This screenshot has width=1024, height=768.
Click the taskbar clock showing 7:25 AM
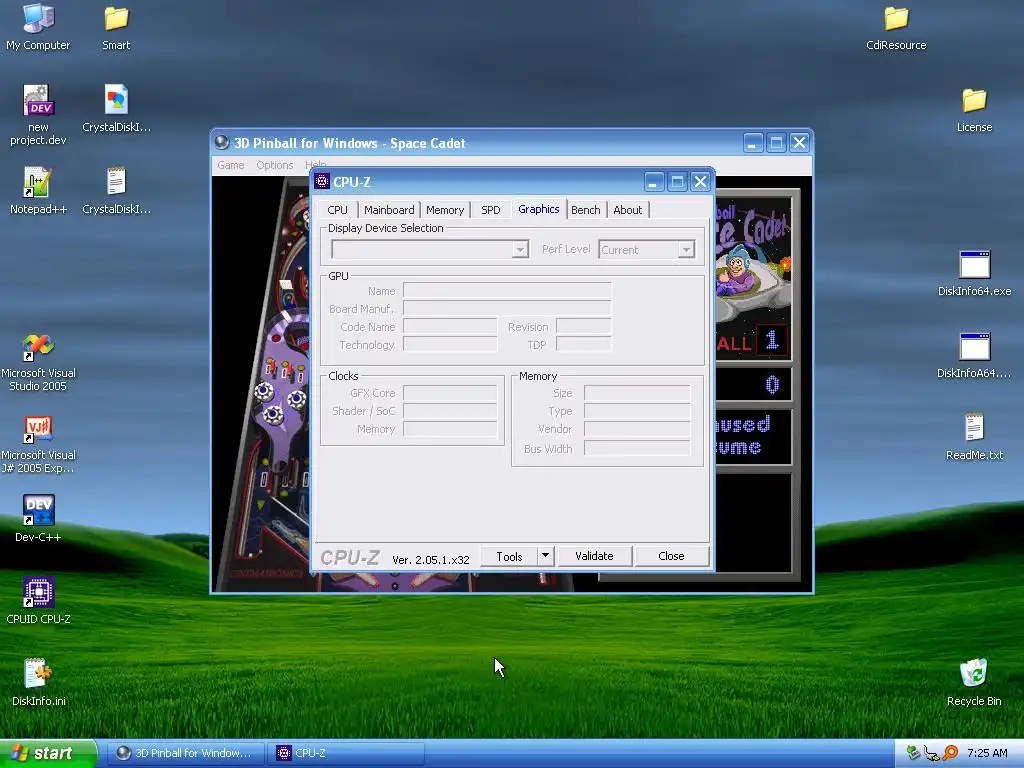click(x=987, y=753)
